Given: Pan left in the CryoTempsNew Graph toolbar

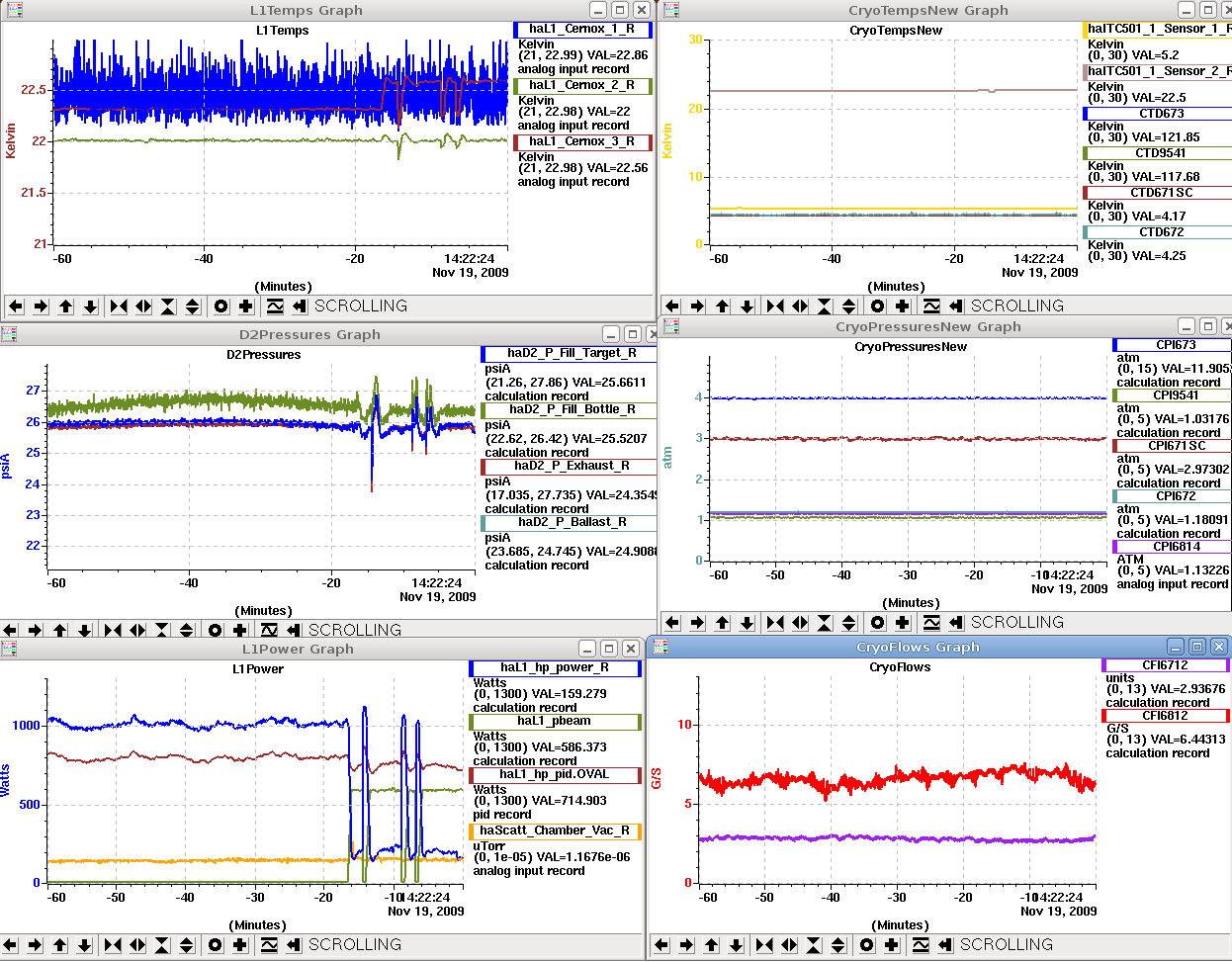Looking at the screenshot, I should [x=673, y=306].
